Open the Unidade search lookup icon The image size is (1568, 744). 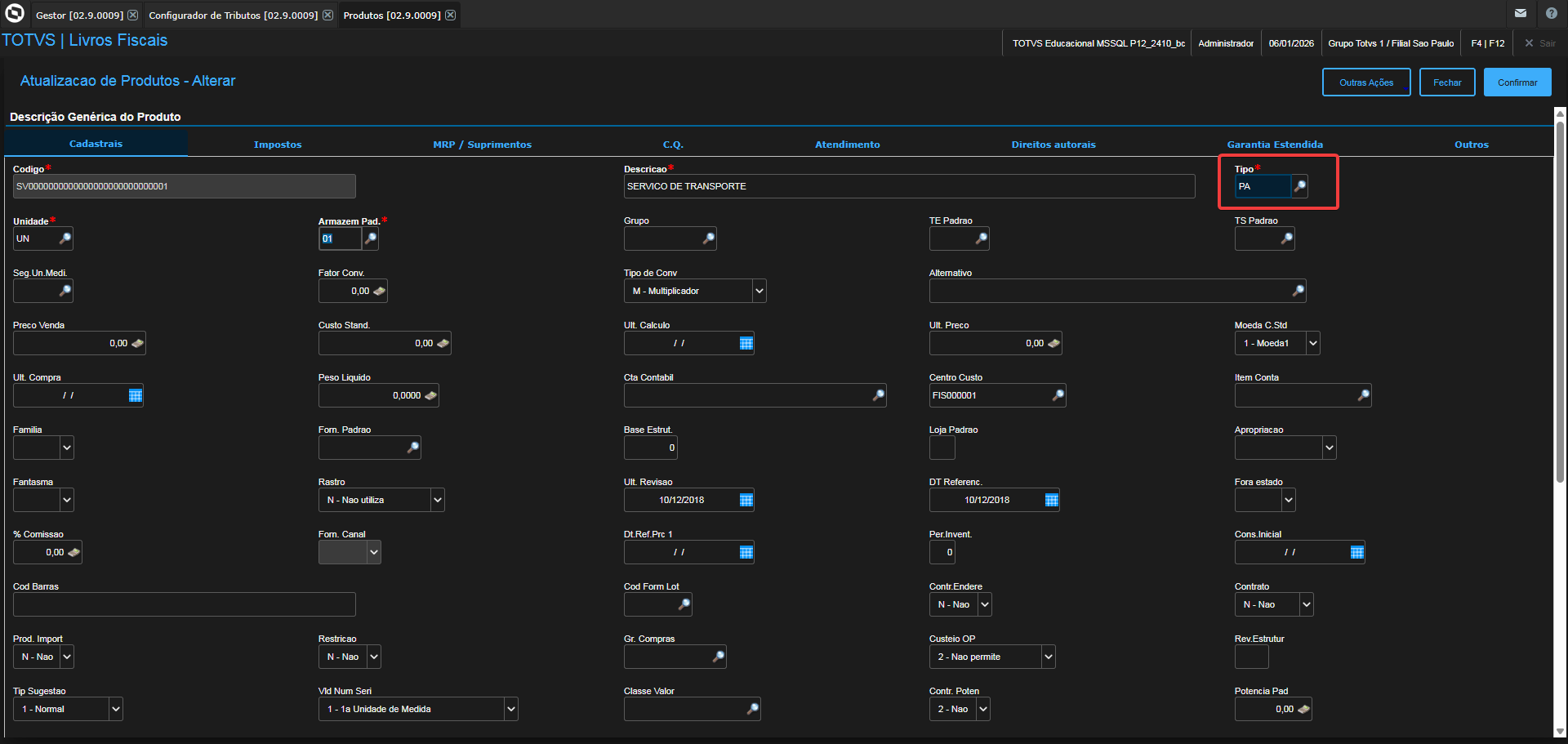(x=65, y=238)
